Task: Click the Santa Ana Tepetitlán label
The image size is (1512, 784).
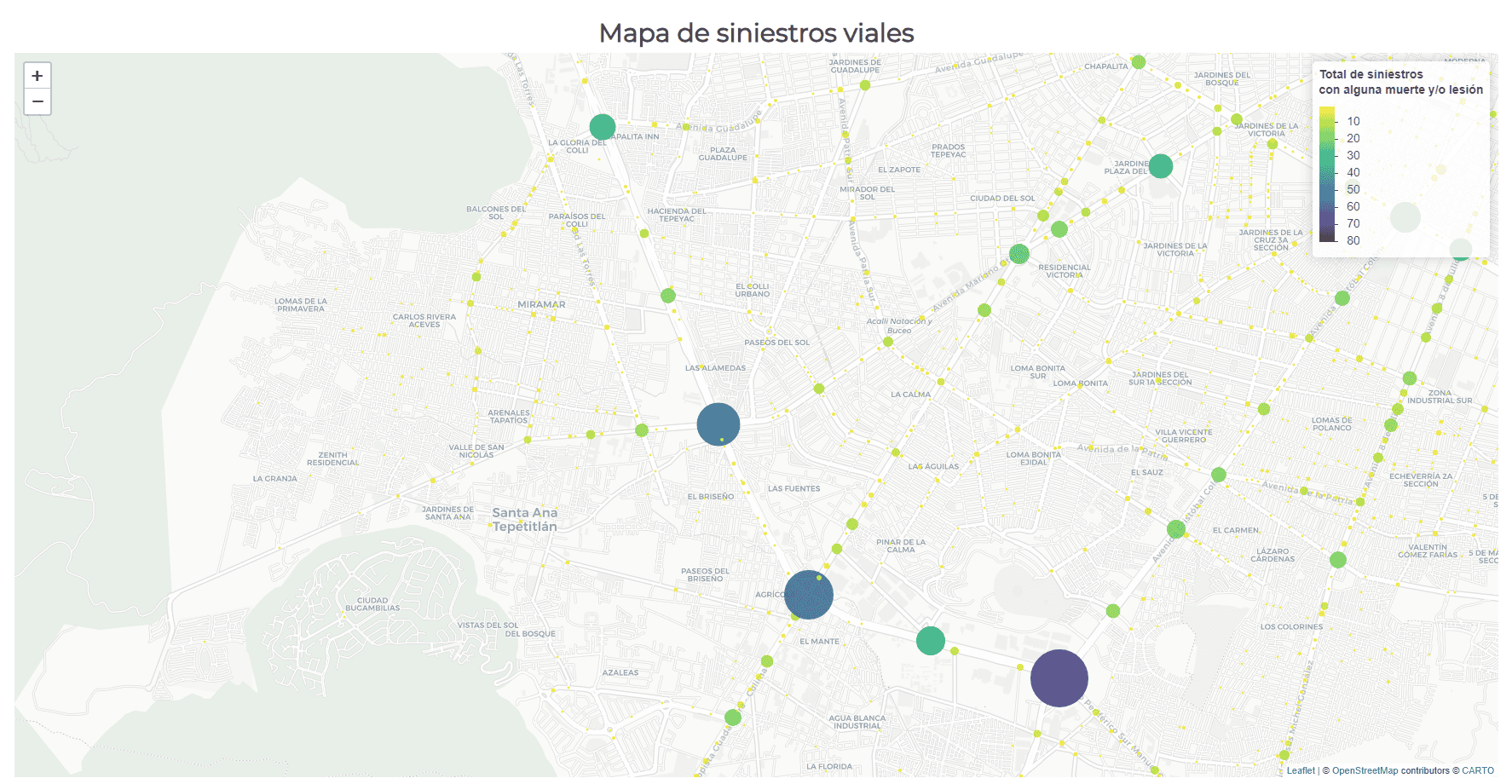Action: coord(525,520)
